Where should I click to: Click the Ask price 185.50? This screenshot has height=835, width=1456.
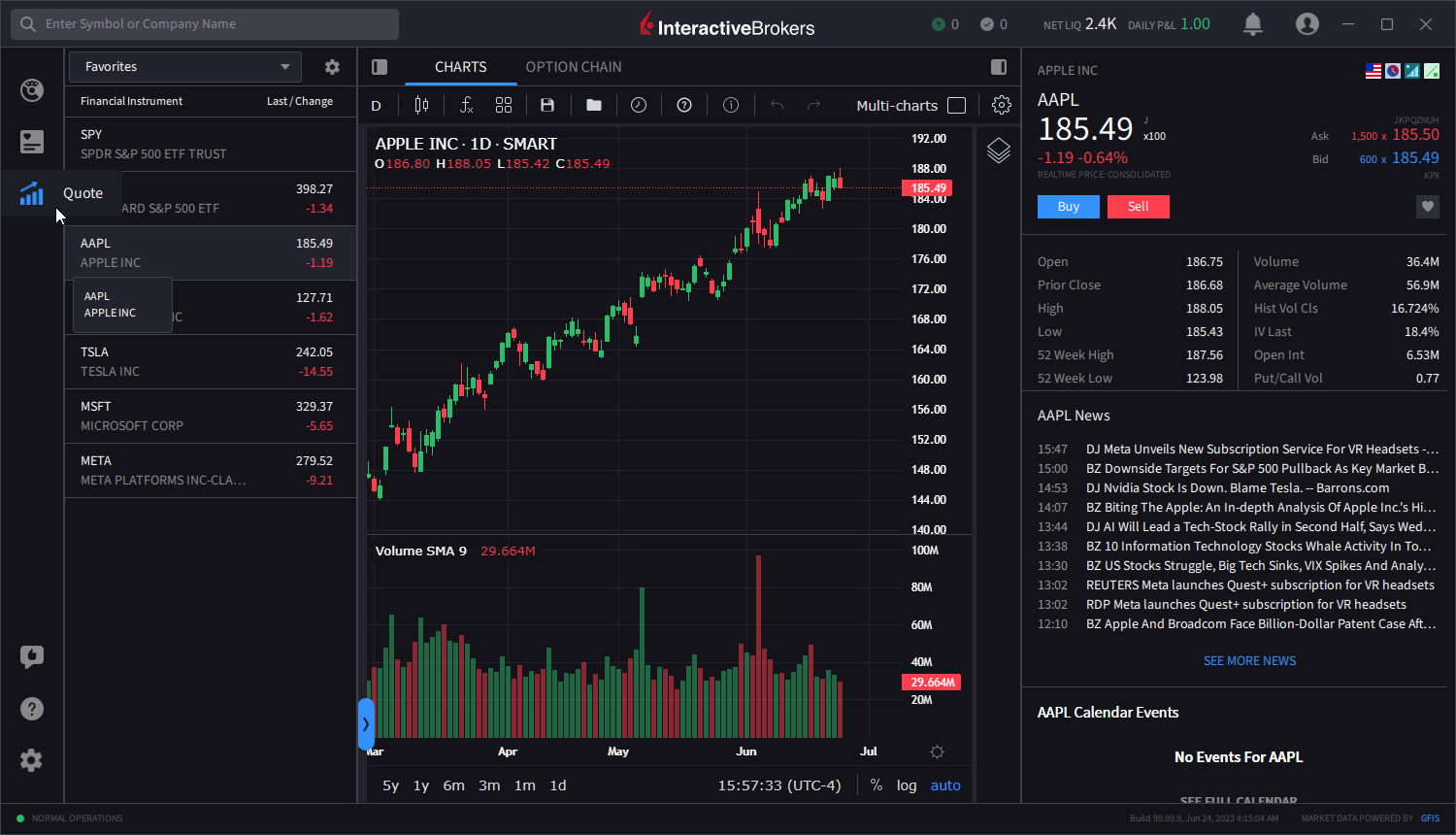1416,135
